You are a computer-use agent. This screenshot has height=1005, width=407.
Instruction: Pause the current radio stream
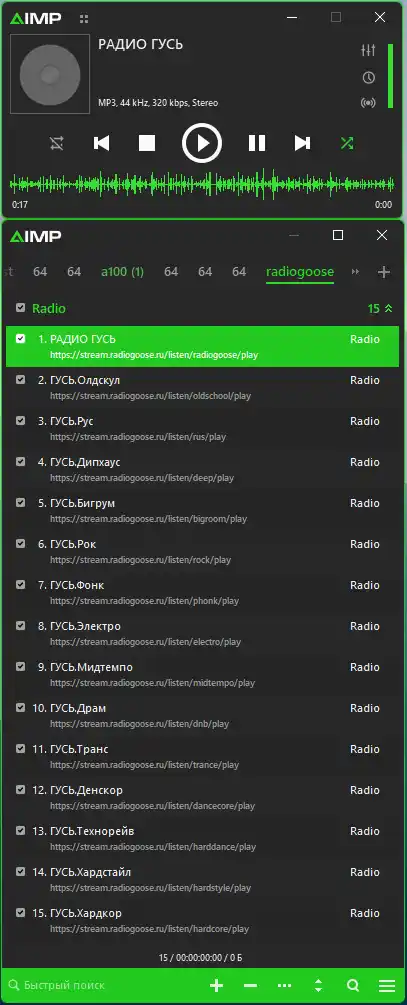[x=257, y=143]
